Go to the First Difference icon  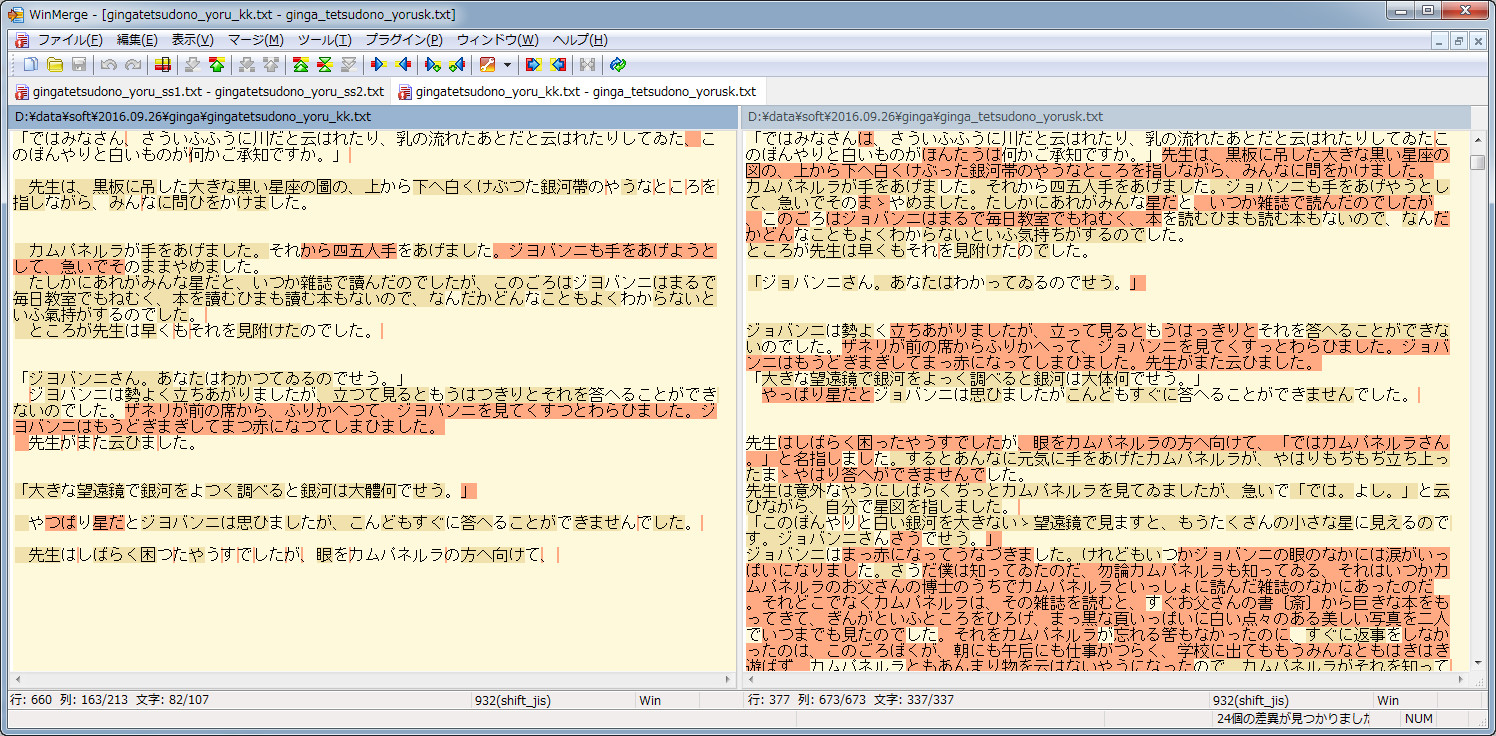click(x=300, y=63)
